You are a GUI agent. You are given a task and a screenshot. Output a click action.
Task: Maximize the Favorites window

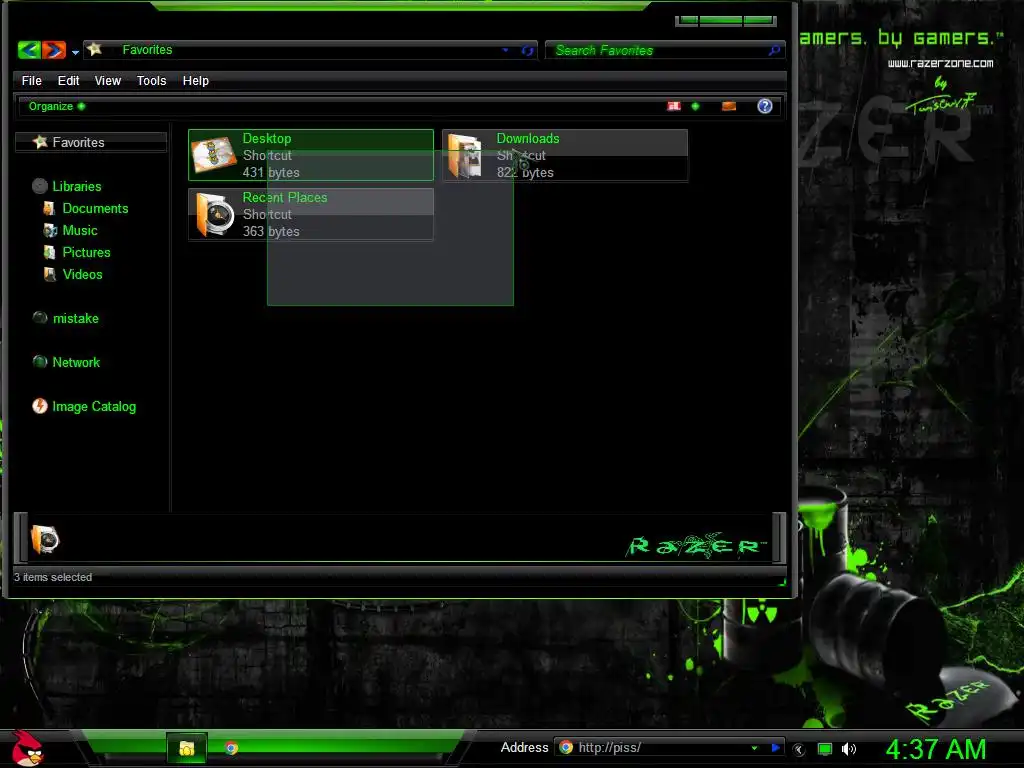(x=720, y=21)
